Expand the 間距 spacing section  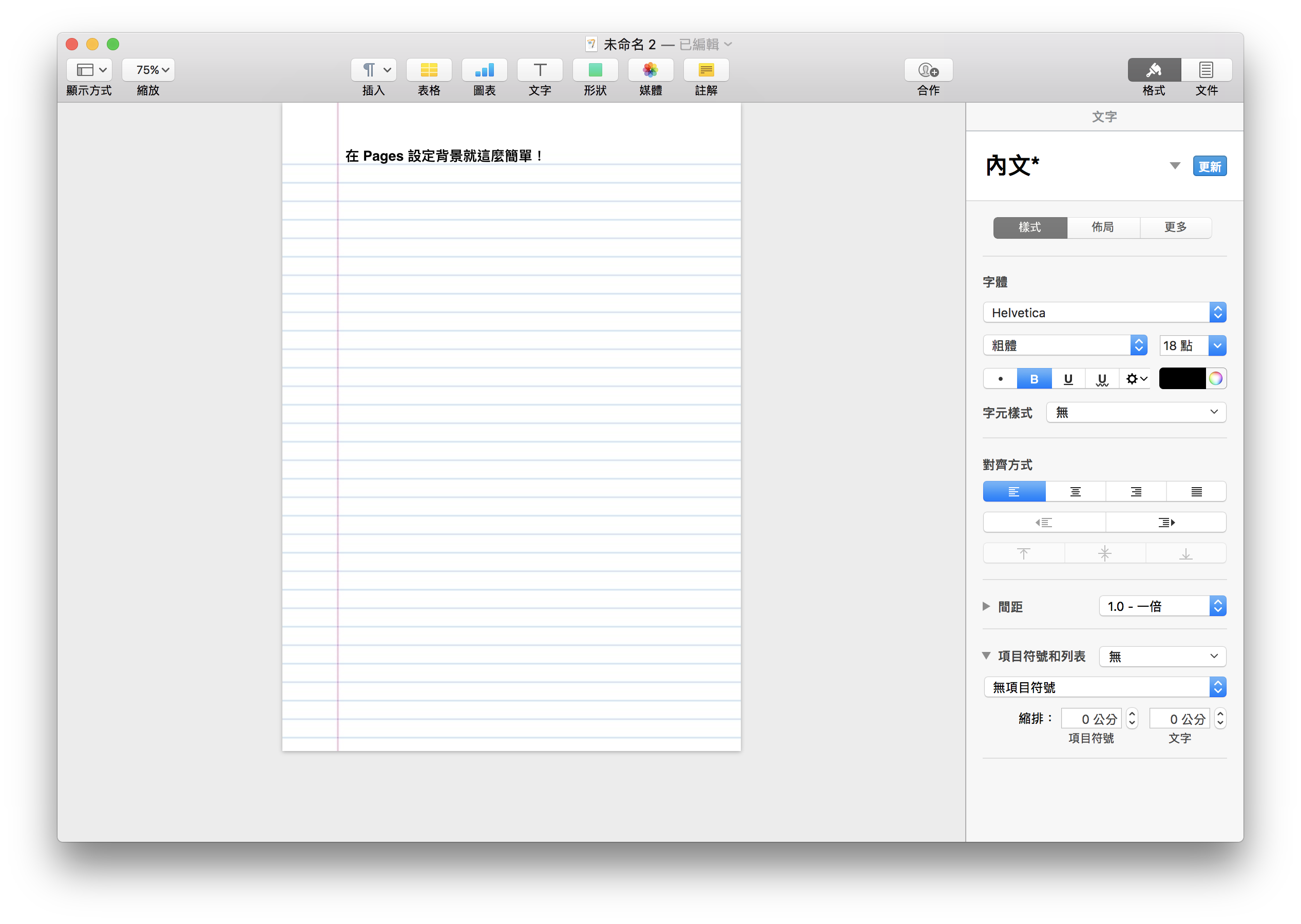[x=987, y=607]
